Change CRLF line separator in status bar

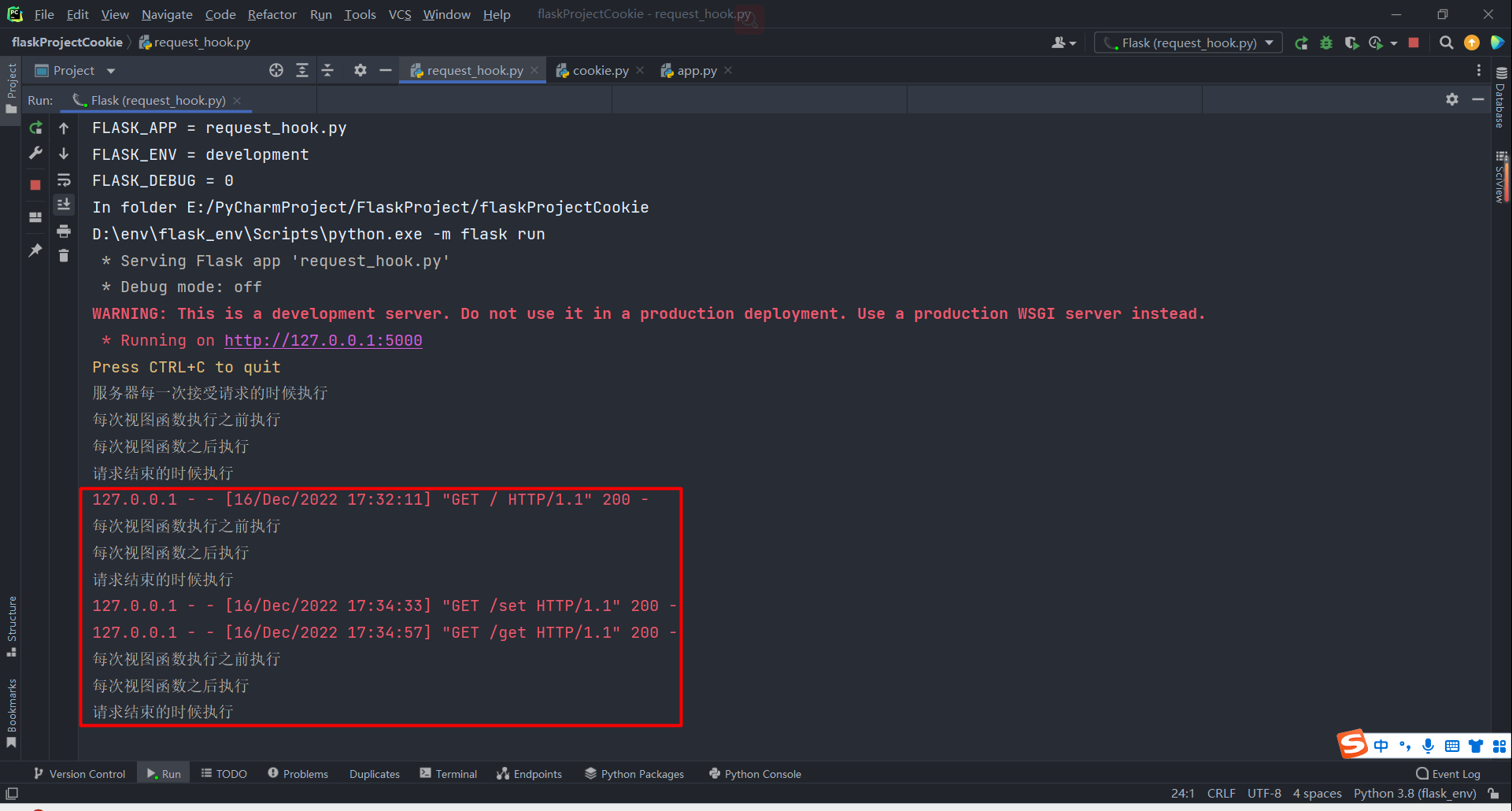1222,794
